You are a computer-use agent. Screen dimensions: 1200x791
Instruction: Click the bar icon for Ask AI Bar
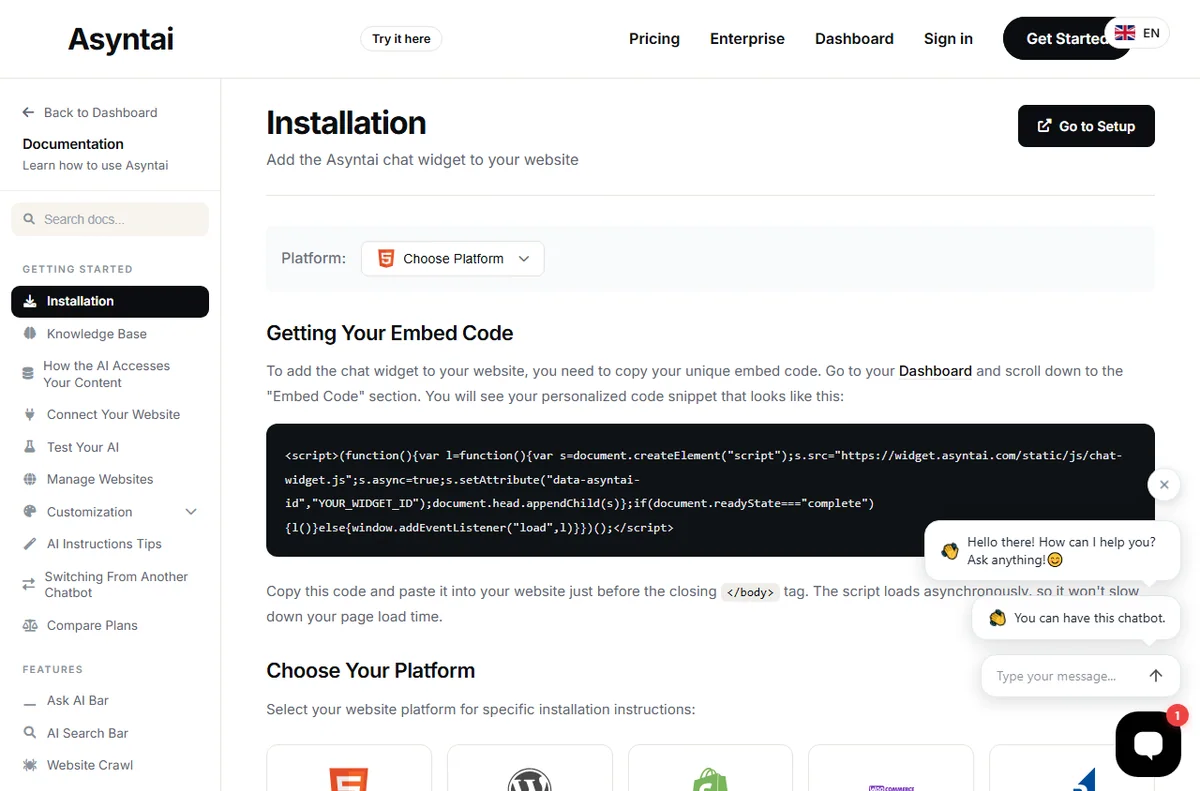coord(29,704)
